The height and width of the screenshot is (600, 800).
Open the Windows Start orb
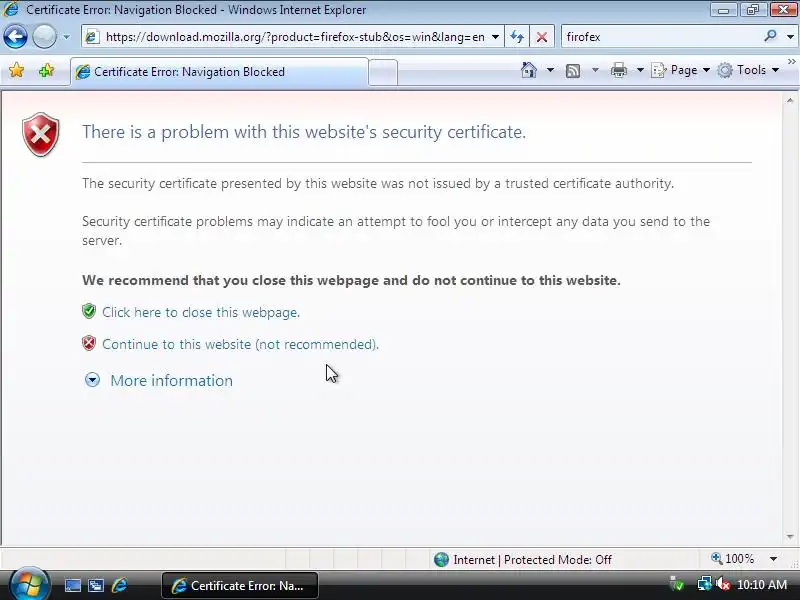pos(29,584)
